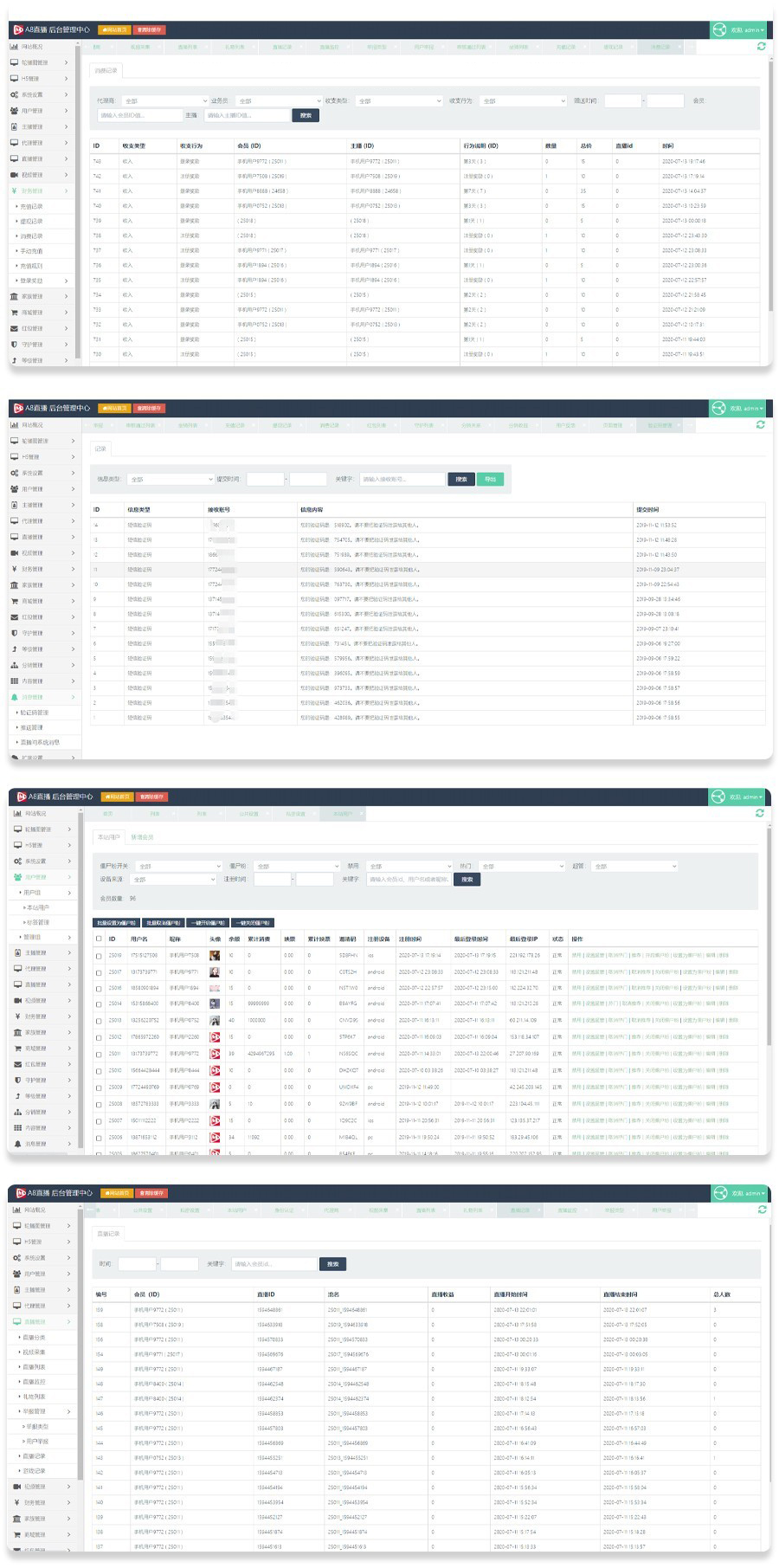
Task: Select 直播记录 tab above search bar
Action: coord(109,1233)
